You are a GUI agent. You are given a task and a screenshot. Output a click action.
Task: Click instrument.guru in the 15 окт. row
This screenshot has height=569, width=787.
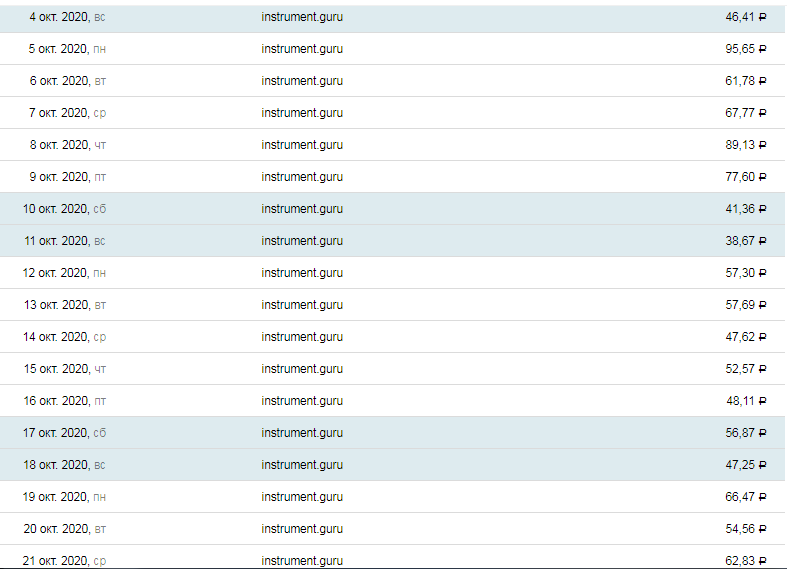point(302,369)
